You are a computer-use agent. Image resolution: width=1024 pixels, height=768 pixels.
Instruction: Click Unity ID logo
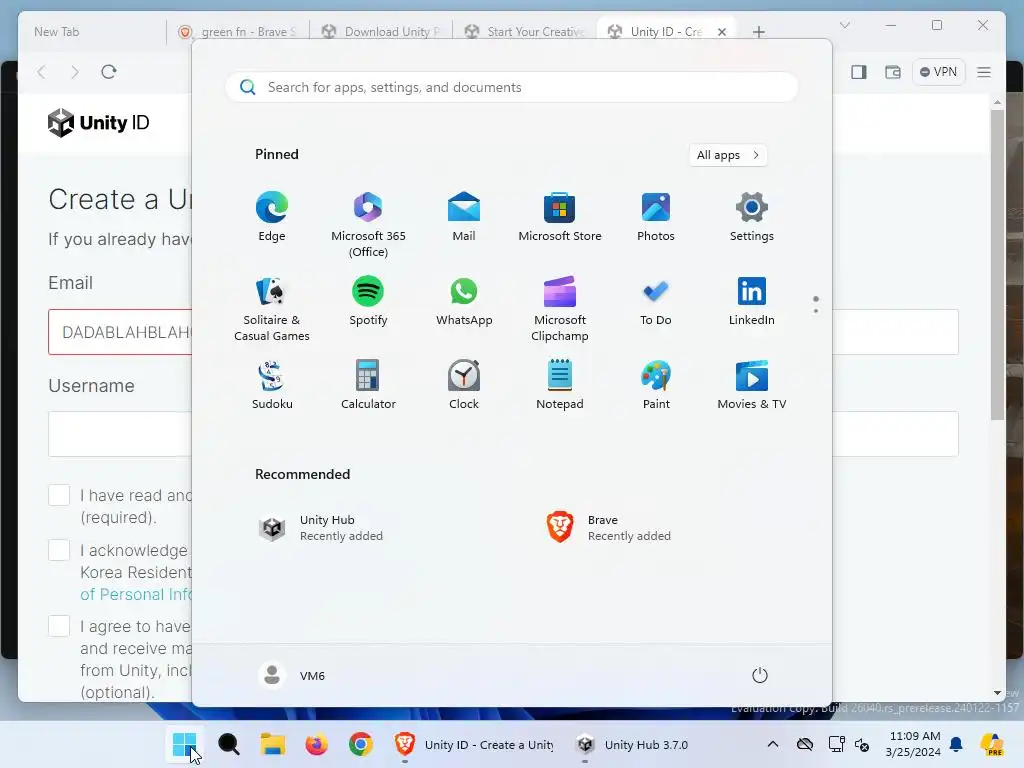(99, 123)
